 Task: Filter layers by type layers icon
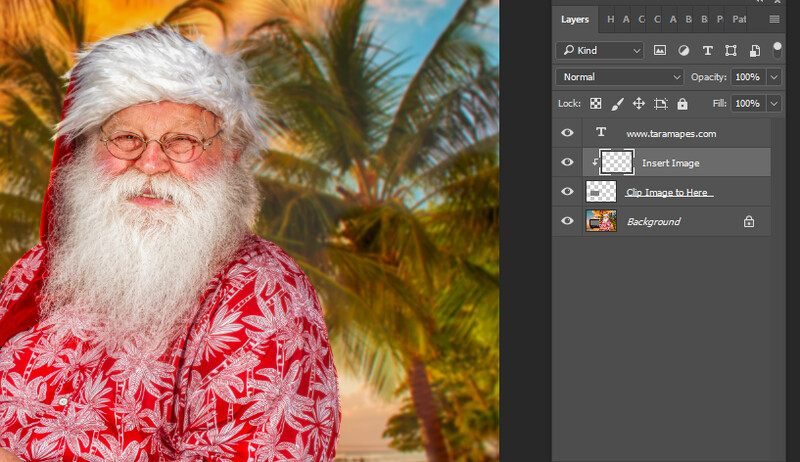click(x=707, y=50)
